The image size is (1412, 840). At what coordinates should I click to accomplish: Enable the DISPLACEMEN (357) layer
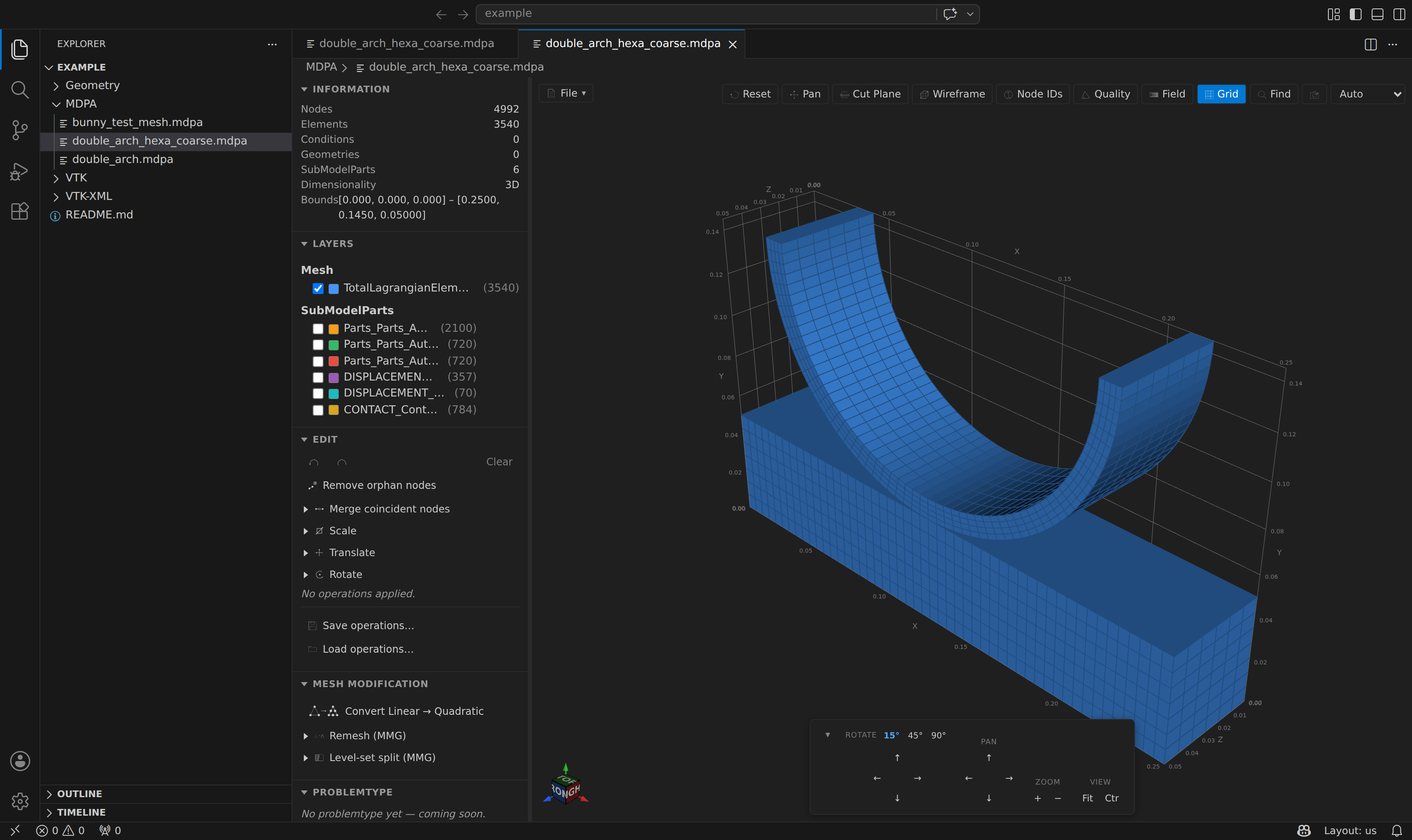pos(318,378)
